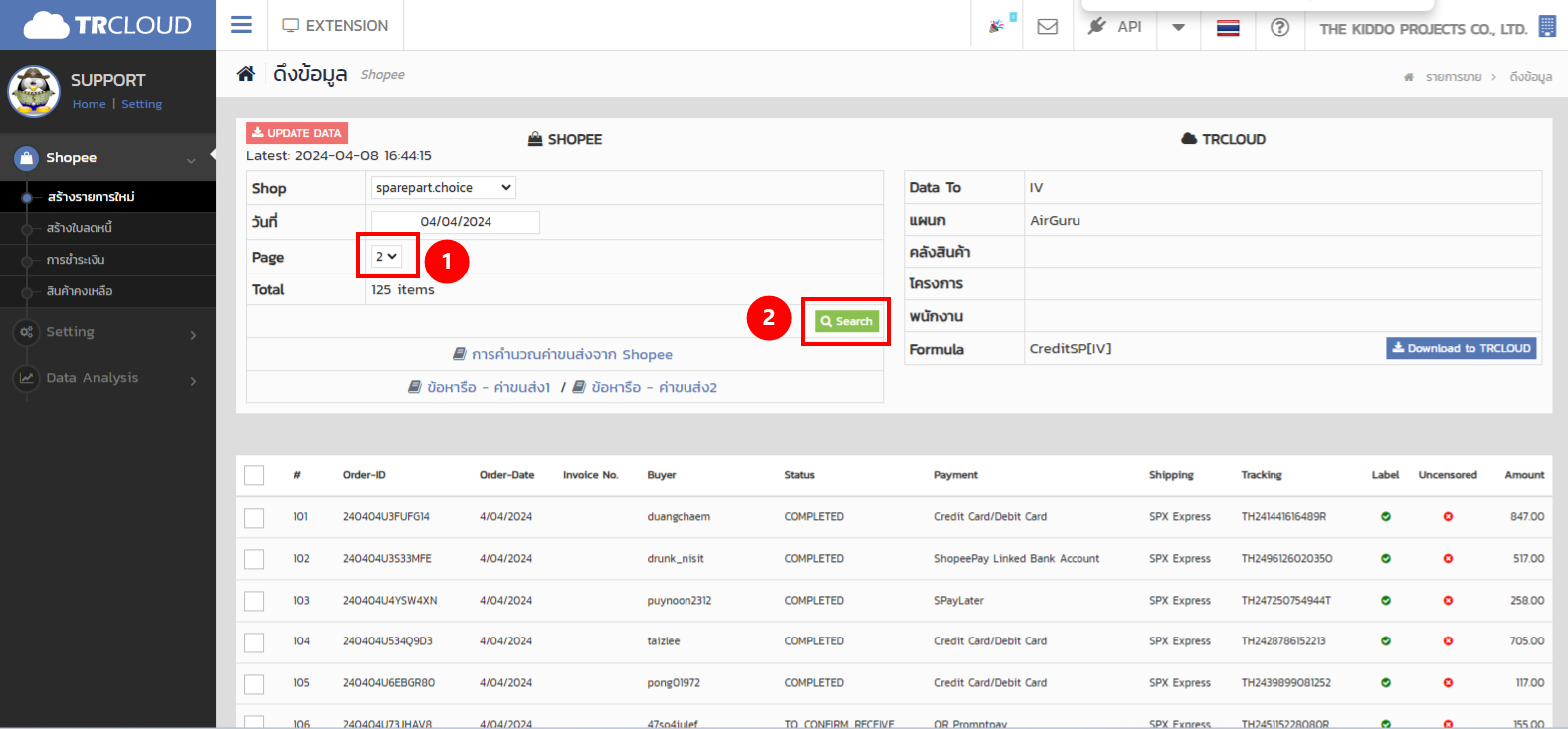Tick the select-all header checkbox
Image resolution: width=1568 pixels, height=729 pixels.
tap(254, 475)
